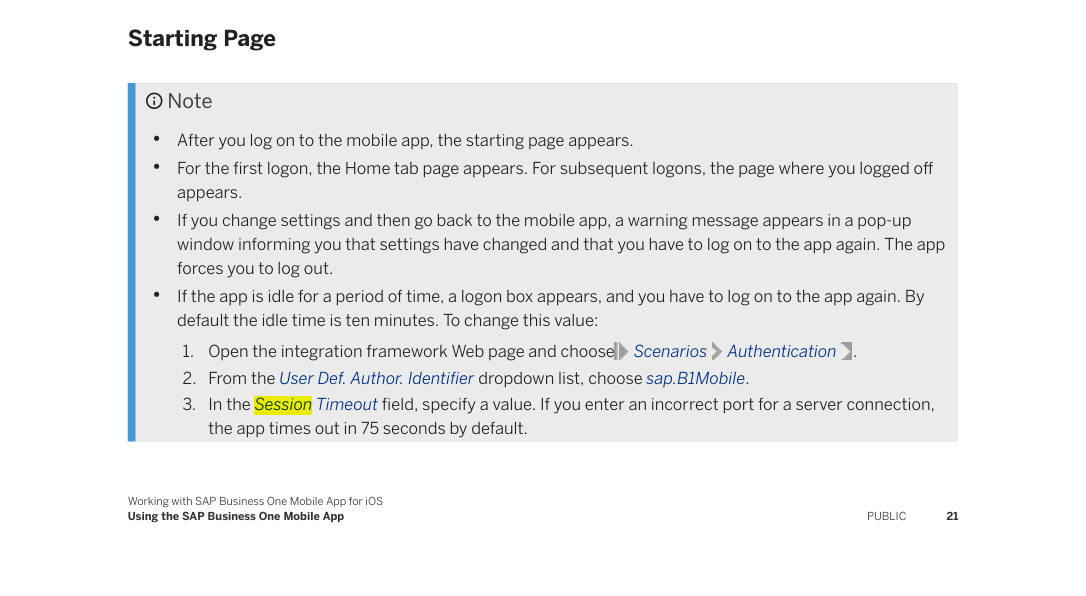Viewport: 1086px width, 596px height.
Task: Click the info icon beside Note
Action: (154, 101)
